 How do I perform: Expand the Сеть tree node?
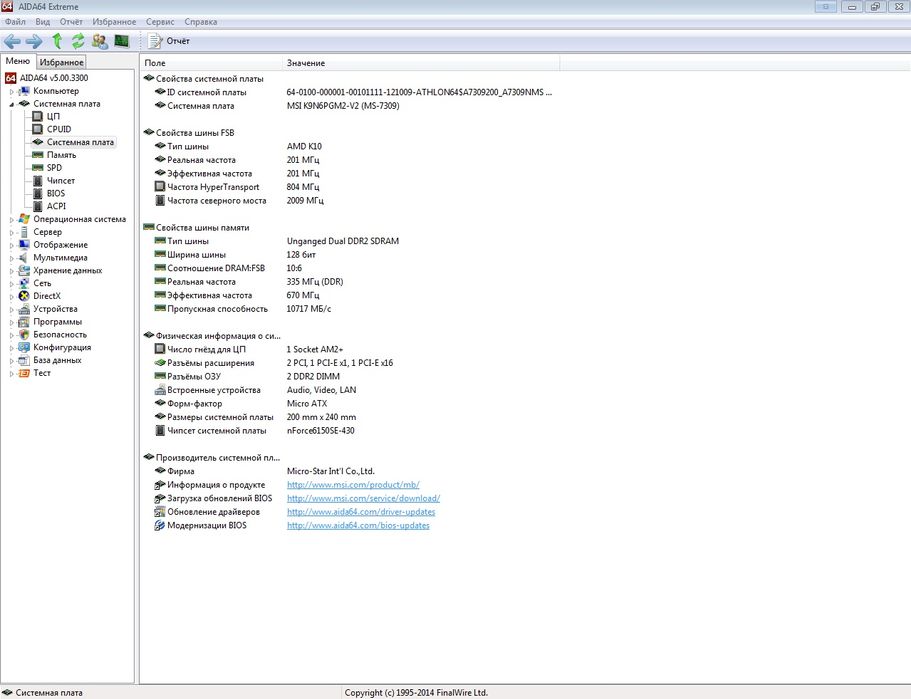click(11, 284)
